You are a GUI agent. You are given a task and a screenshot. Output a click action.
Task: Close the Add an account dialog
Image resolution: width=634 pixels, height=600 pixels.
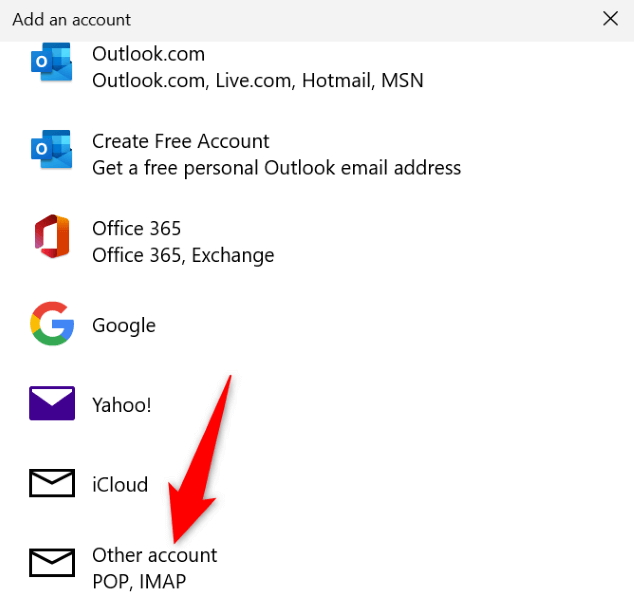pyautogui.click(x=610, y=19)
